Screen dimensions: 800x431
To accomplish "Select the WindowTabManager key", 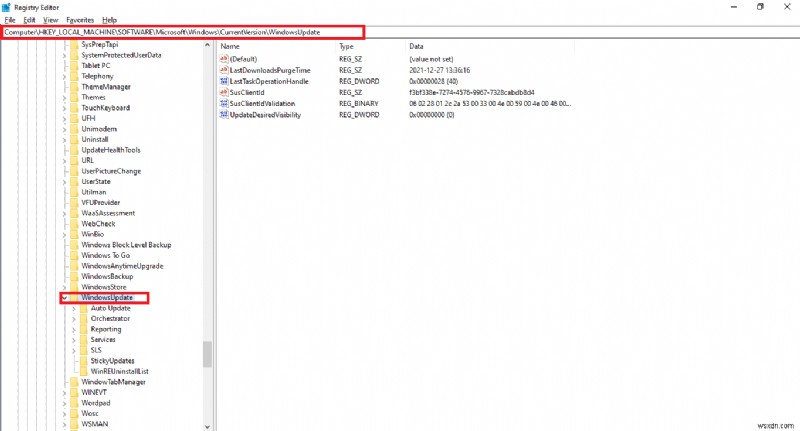I will [x=113, y=382].
